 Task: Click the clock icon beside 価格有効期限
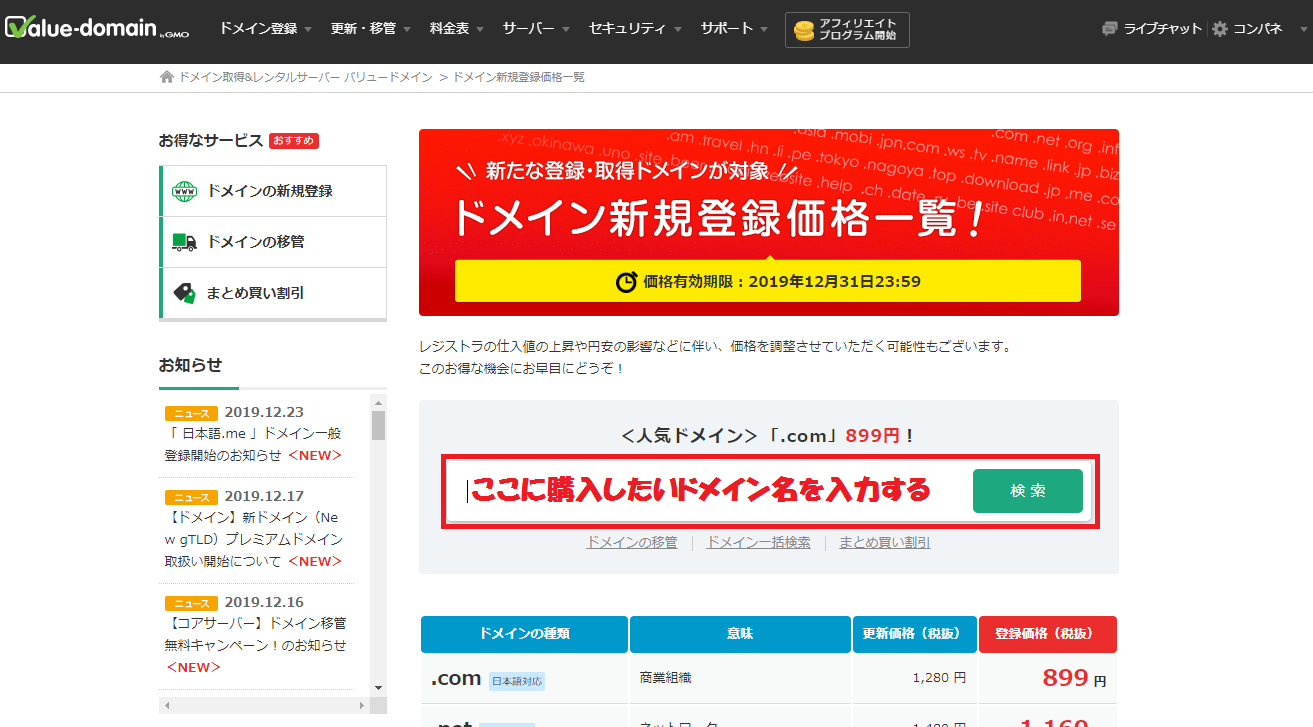tap(626, 282)
